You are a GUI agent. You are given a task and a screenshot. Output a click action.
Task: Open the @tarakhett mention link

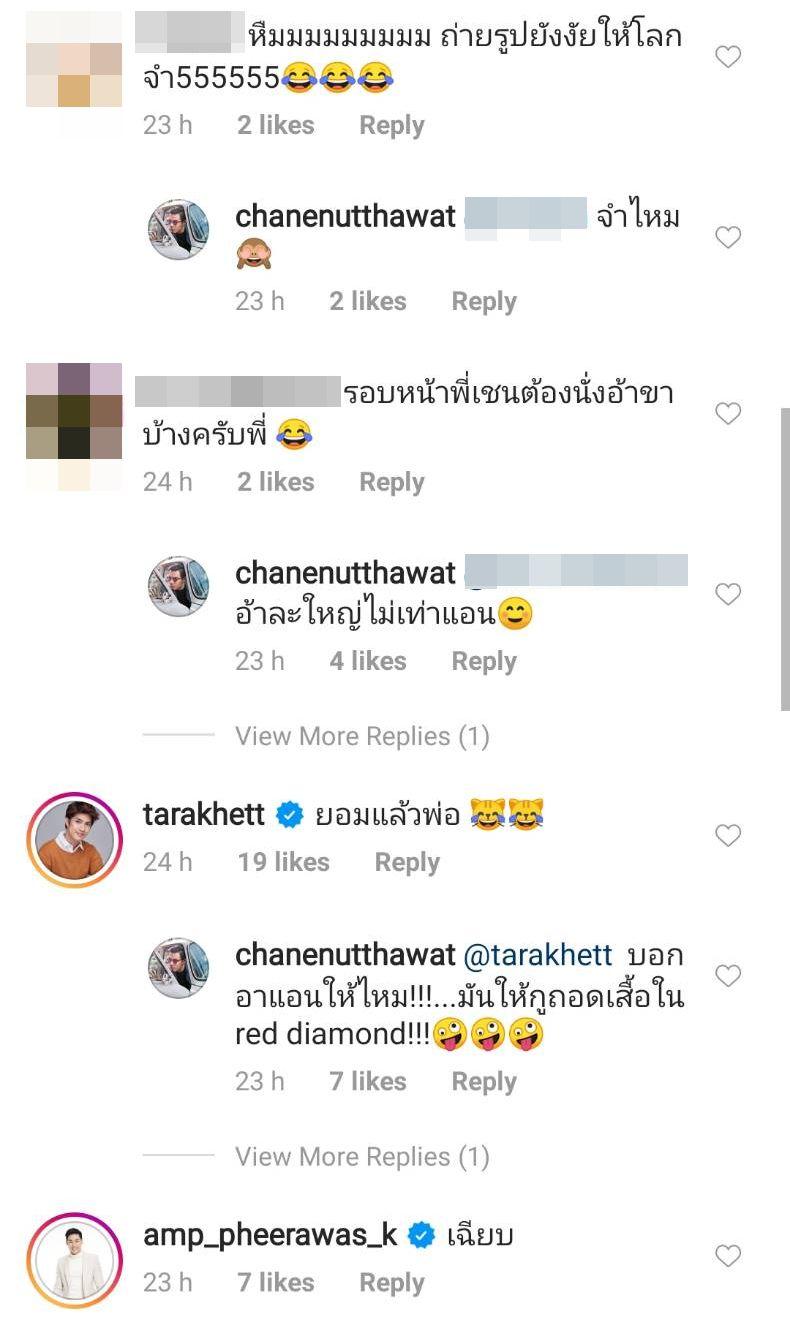pyautogui.click(x=539, y=955)
